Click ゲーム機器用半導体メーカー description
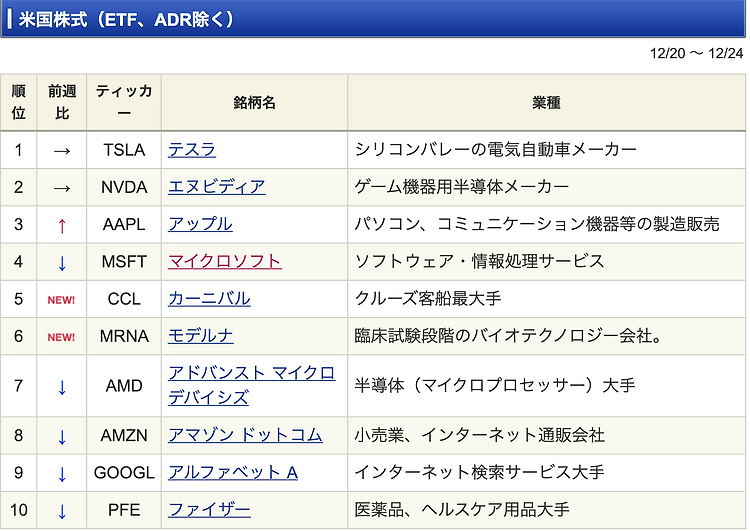Image resolution: width=750 pixels, height=531 pixels. [462, 187]
